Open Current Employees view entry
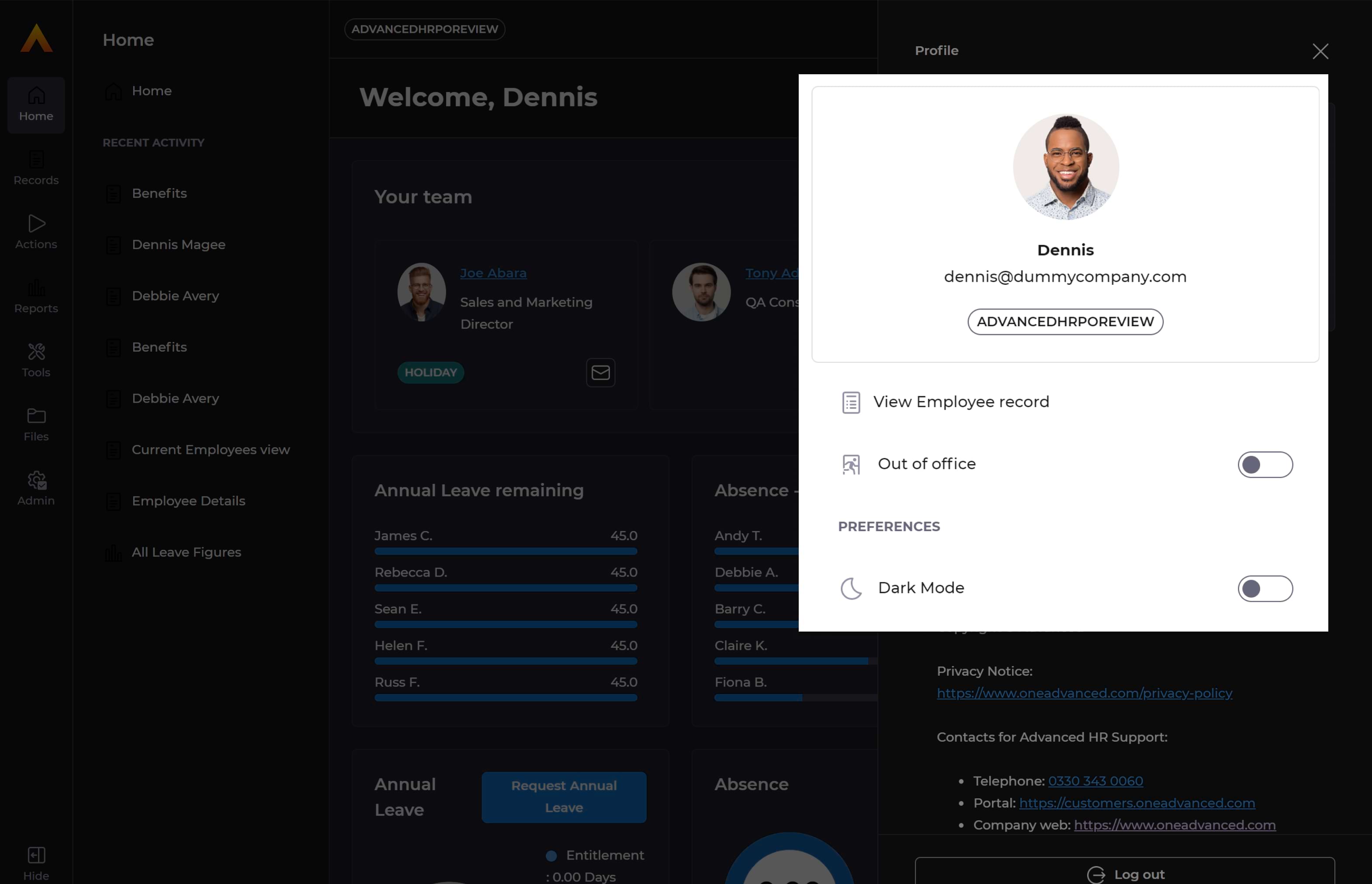 coord(211,449)
